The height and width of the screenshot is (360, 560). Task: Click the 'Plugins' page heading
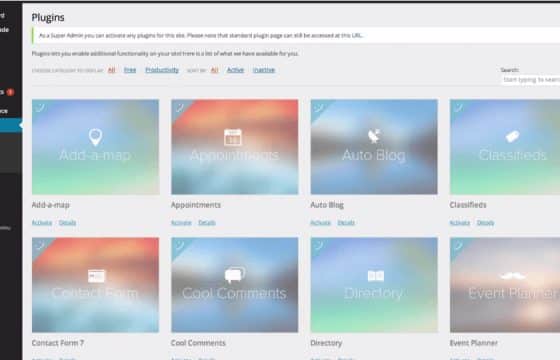pyautogui.click(x=48, y=18)
